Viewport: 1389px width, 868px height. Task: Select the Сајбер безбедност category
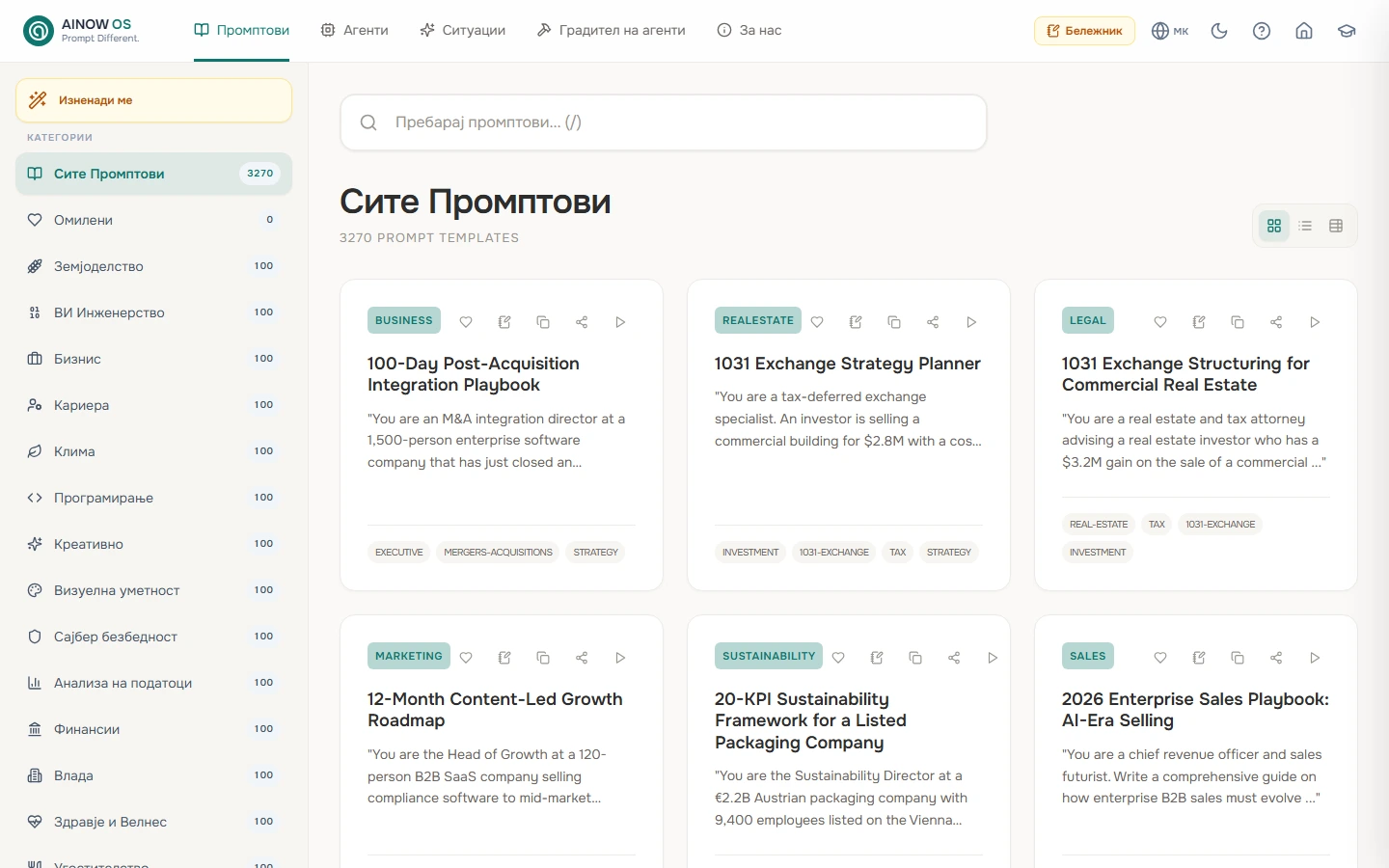(154, 637)
